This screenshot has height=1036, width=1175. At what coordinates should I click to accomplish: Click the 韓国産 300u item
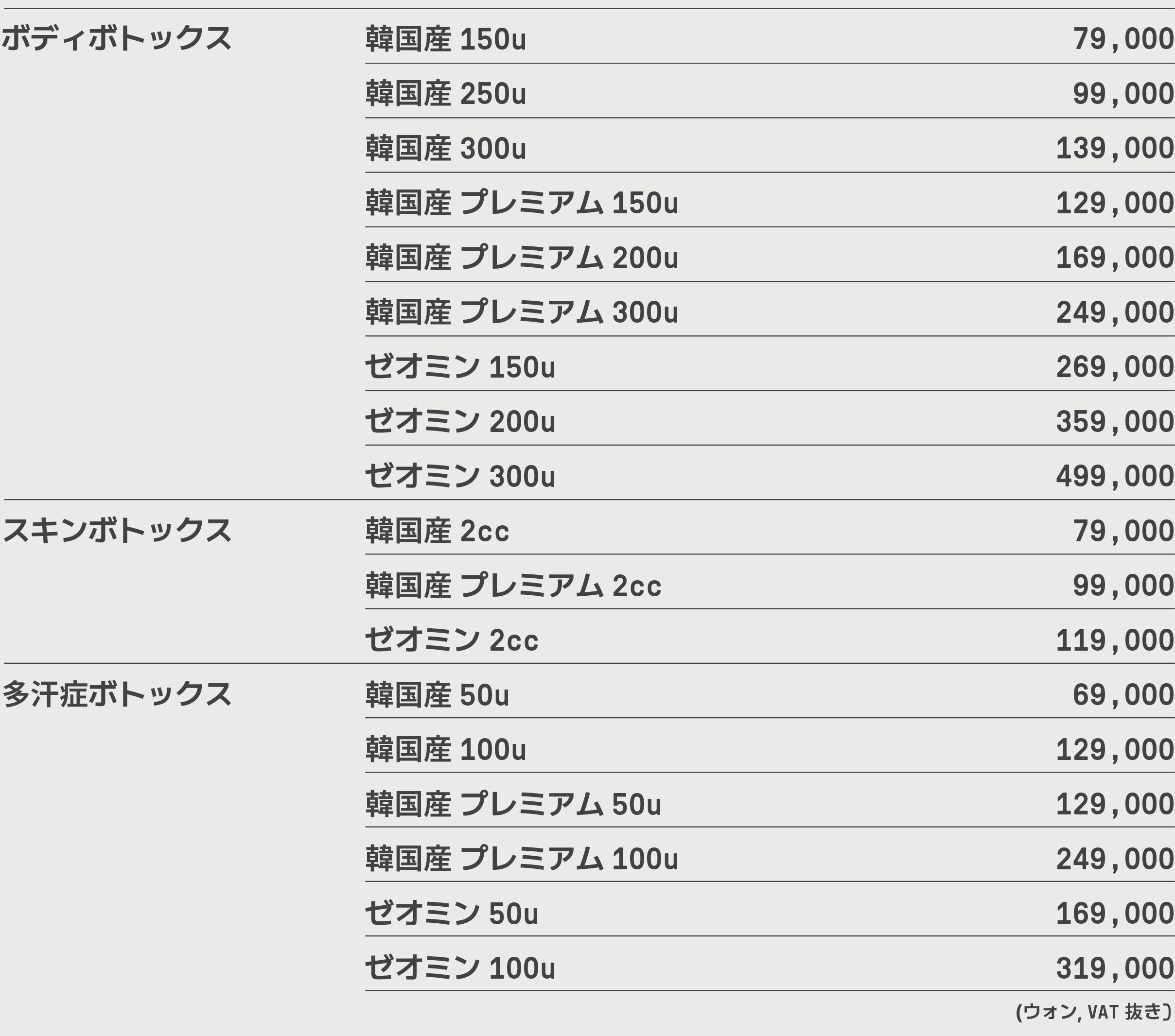(445, 148)
